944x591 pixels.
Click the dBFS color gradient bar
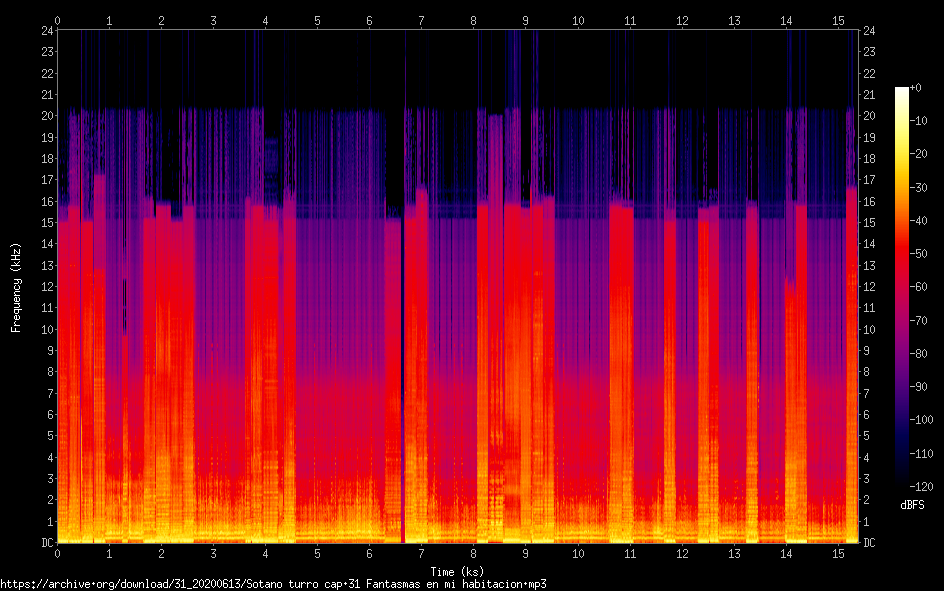901,287
